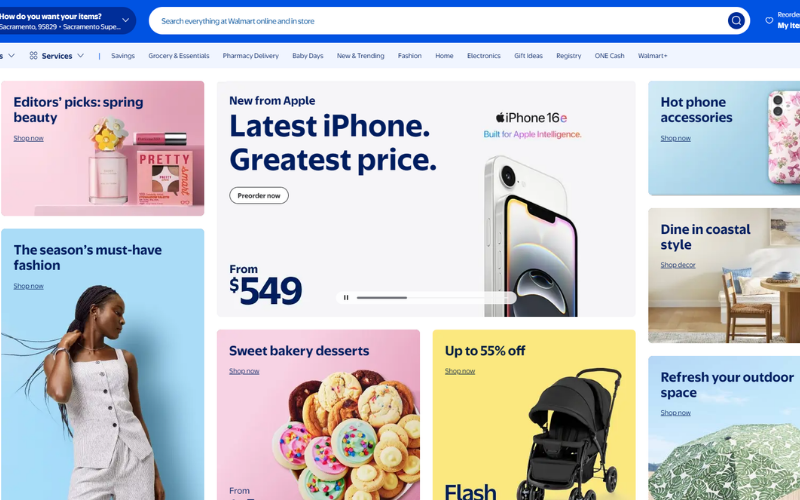Pause the banner carousel

click(346, 297)
